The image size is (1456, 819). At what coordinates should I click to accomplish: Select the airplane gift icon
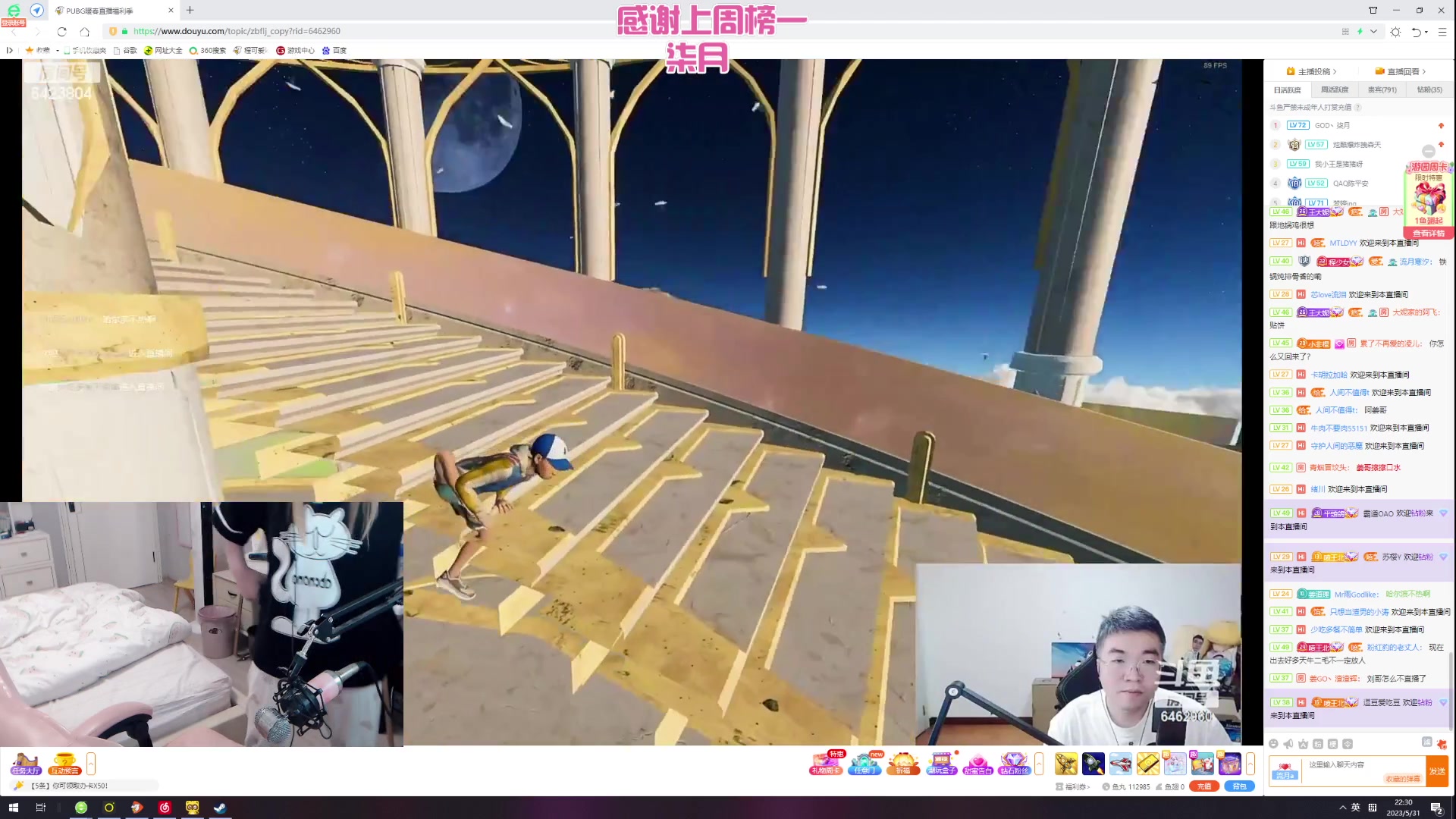tap(1121, 764)
